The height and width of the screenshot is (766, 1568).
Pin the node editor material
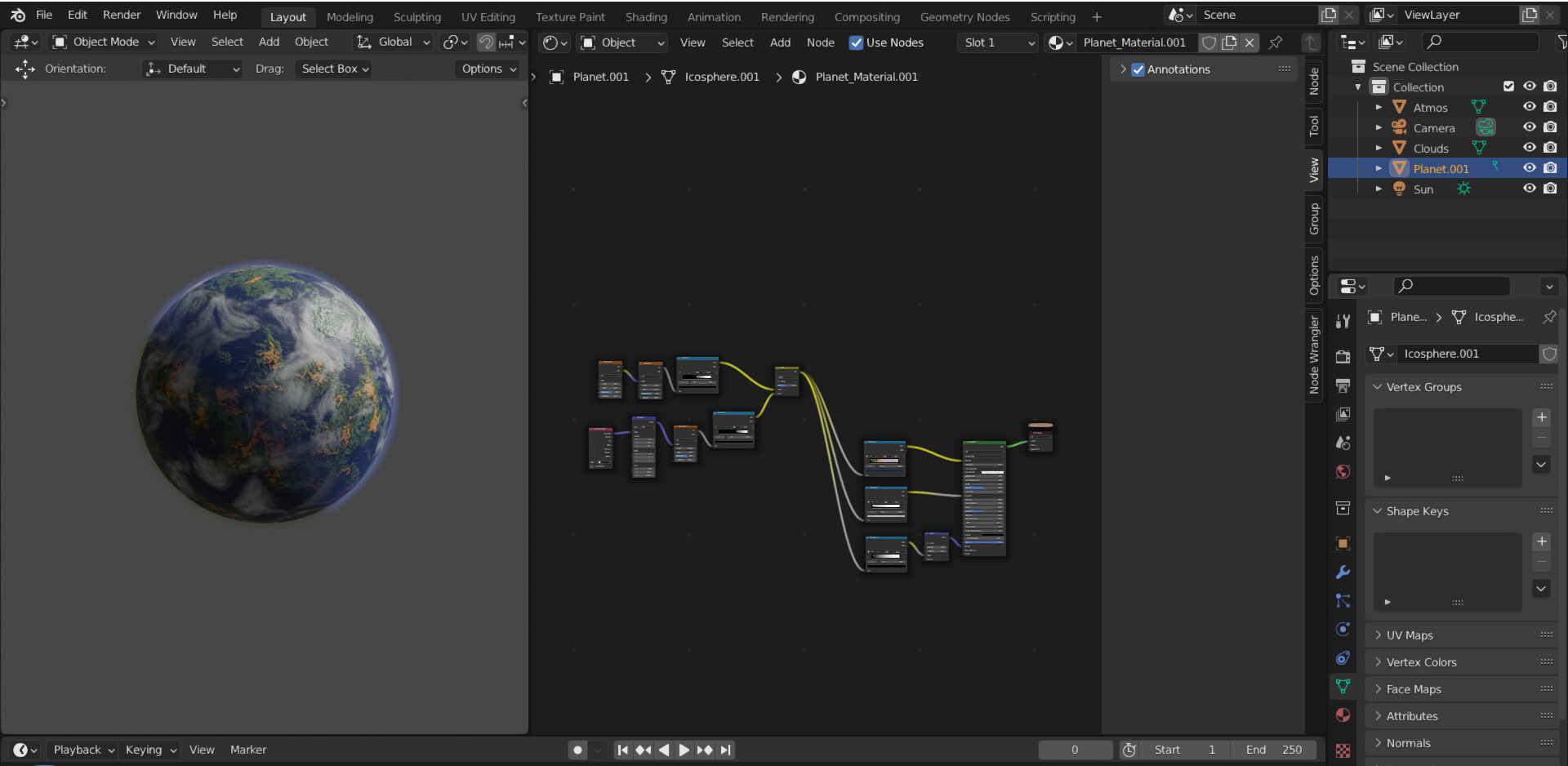[x=1276, y=42]
